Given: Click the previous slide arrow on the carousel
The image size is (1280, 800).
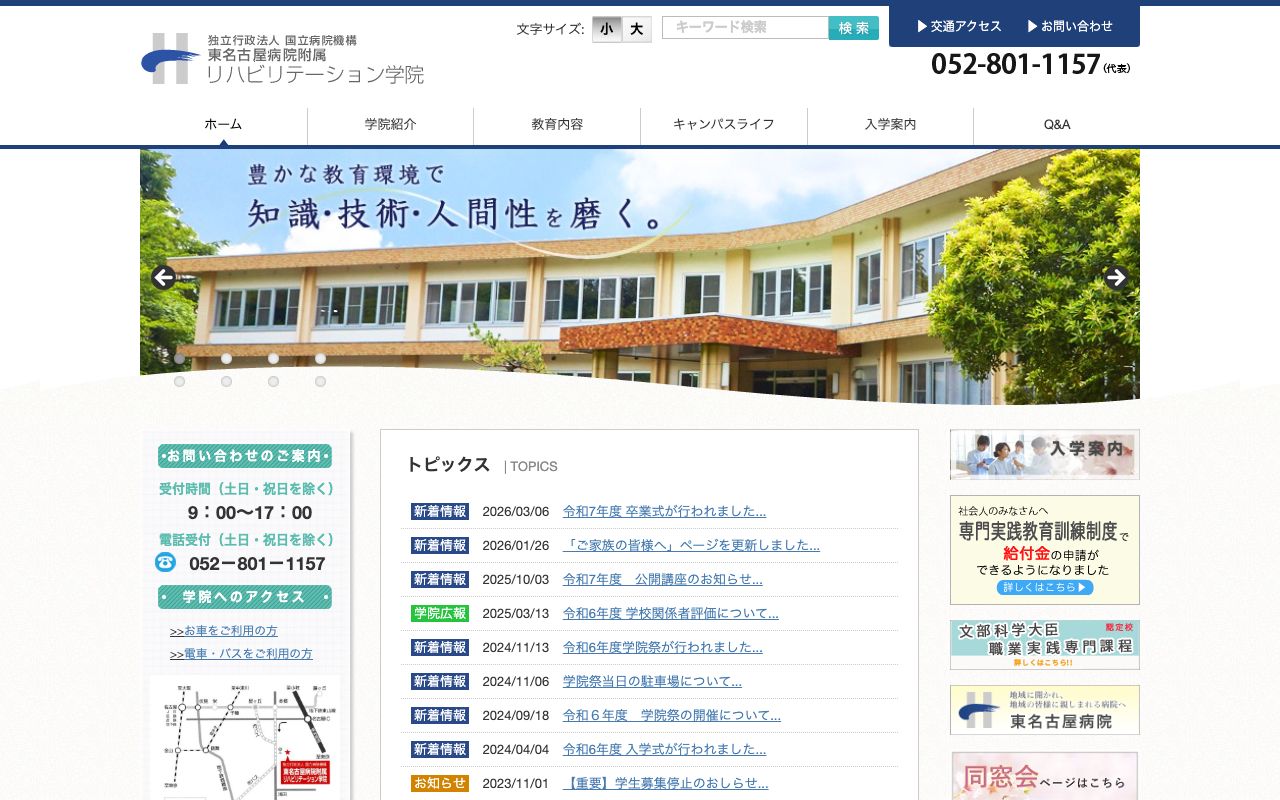Looking at the screenshot, I should [x=163, y=278].
